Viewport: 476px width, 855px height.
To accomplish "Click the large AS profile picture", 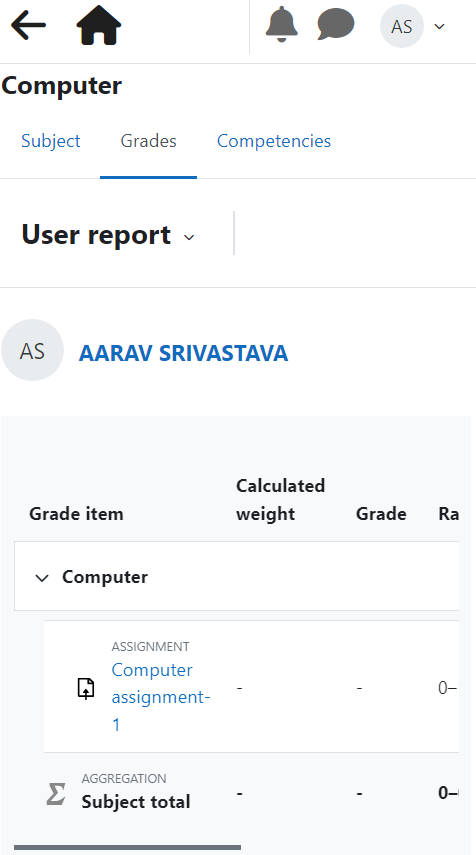I will pos(32,351).
